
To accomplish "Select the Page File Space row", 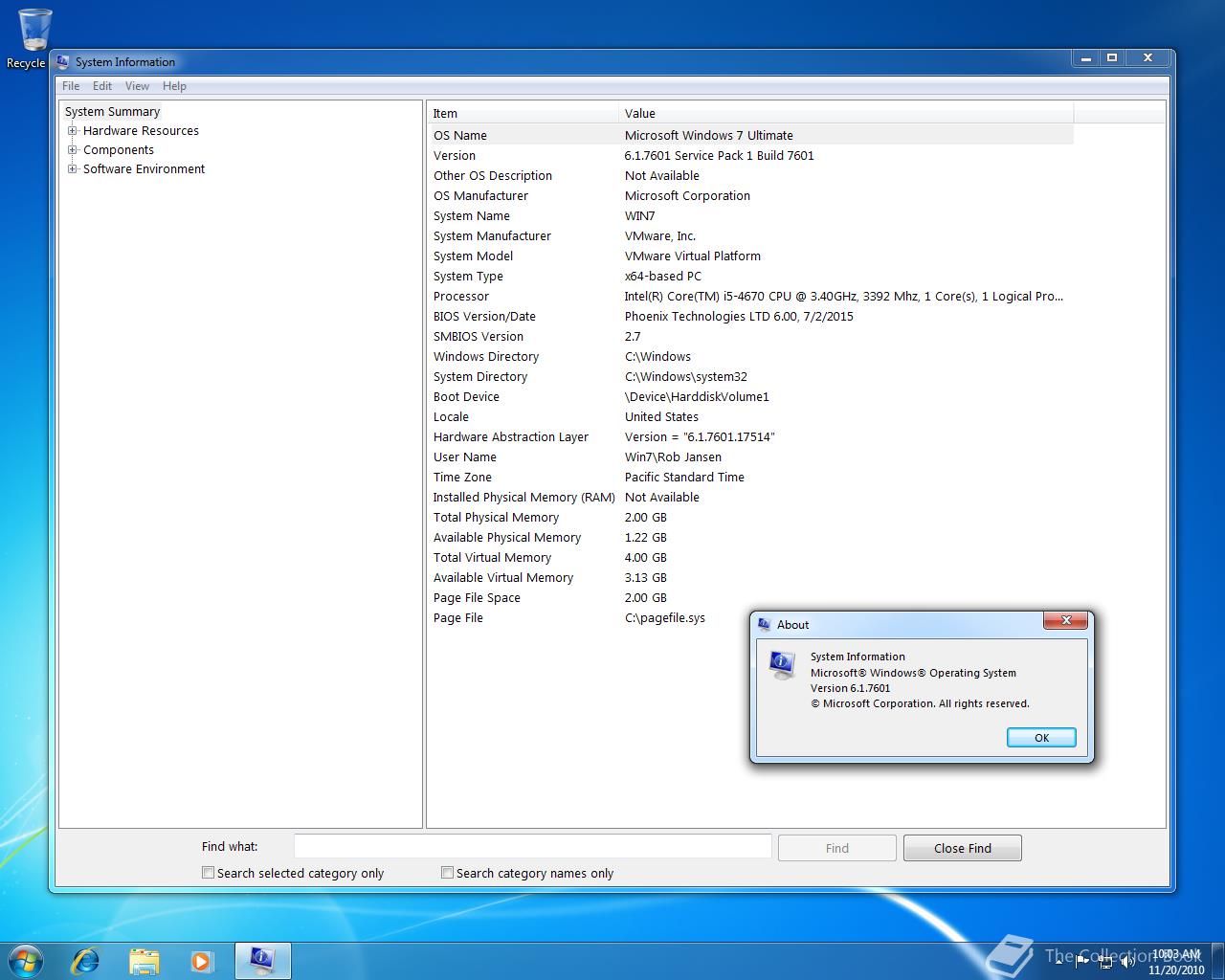I will pos(750,597).
